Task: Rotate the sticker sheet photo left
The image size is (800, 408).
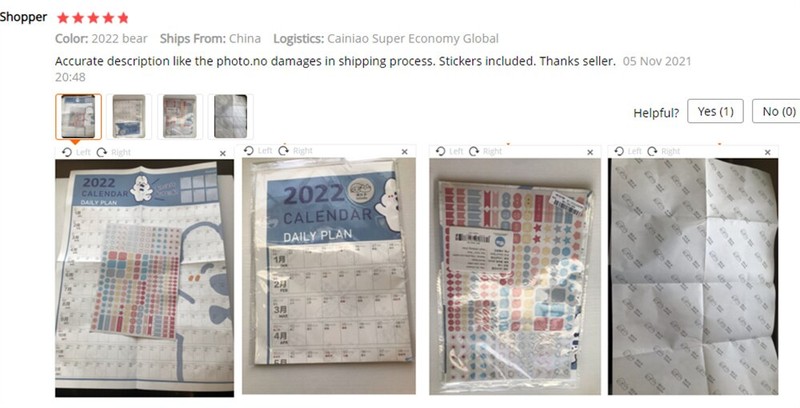Action: [x=449, y=151]
